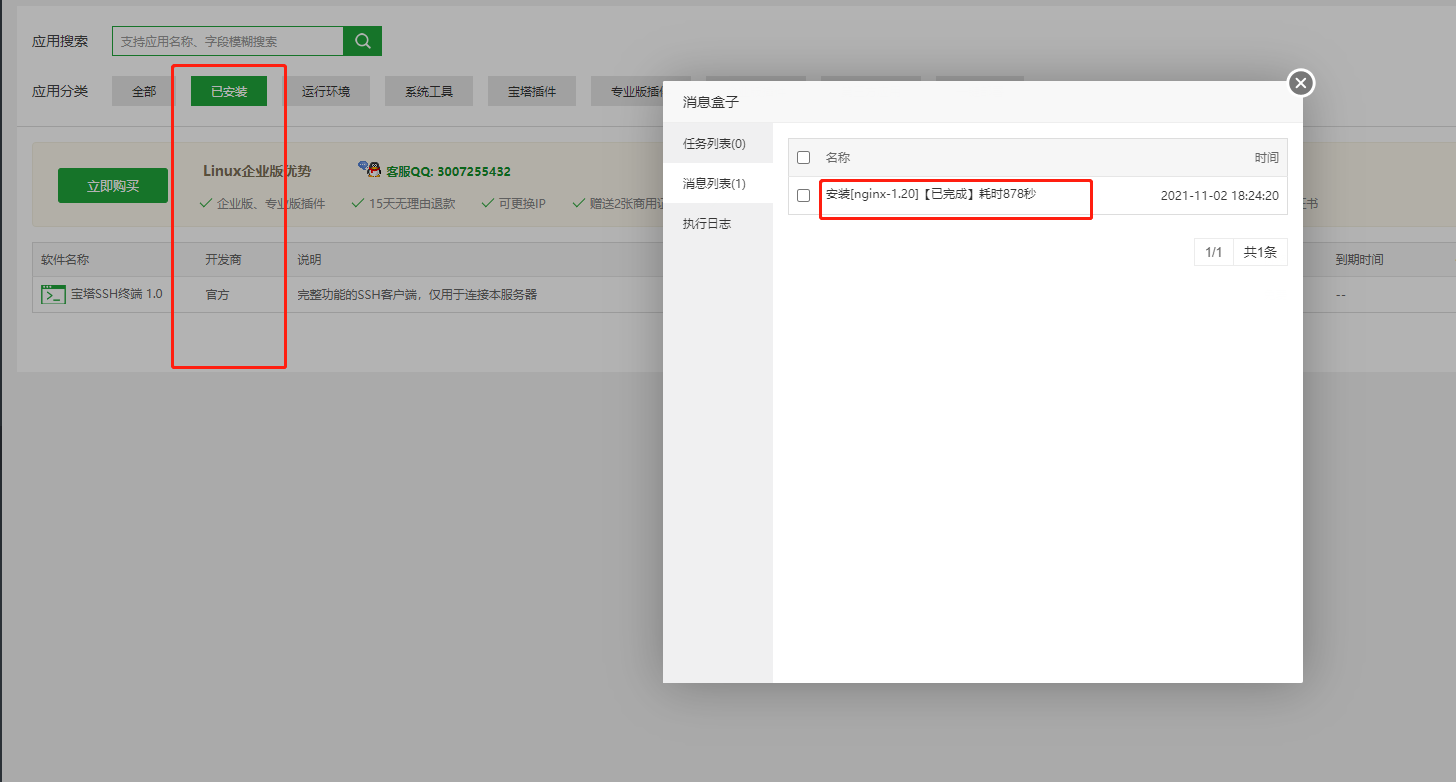
Task: Click the 客服QQ: 3007255432 link
Action: click(x=449, y=171)
